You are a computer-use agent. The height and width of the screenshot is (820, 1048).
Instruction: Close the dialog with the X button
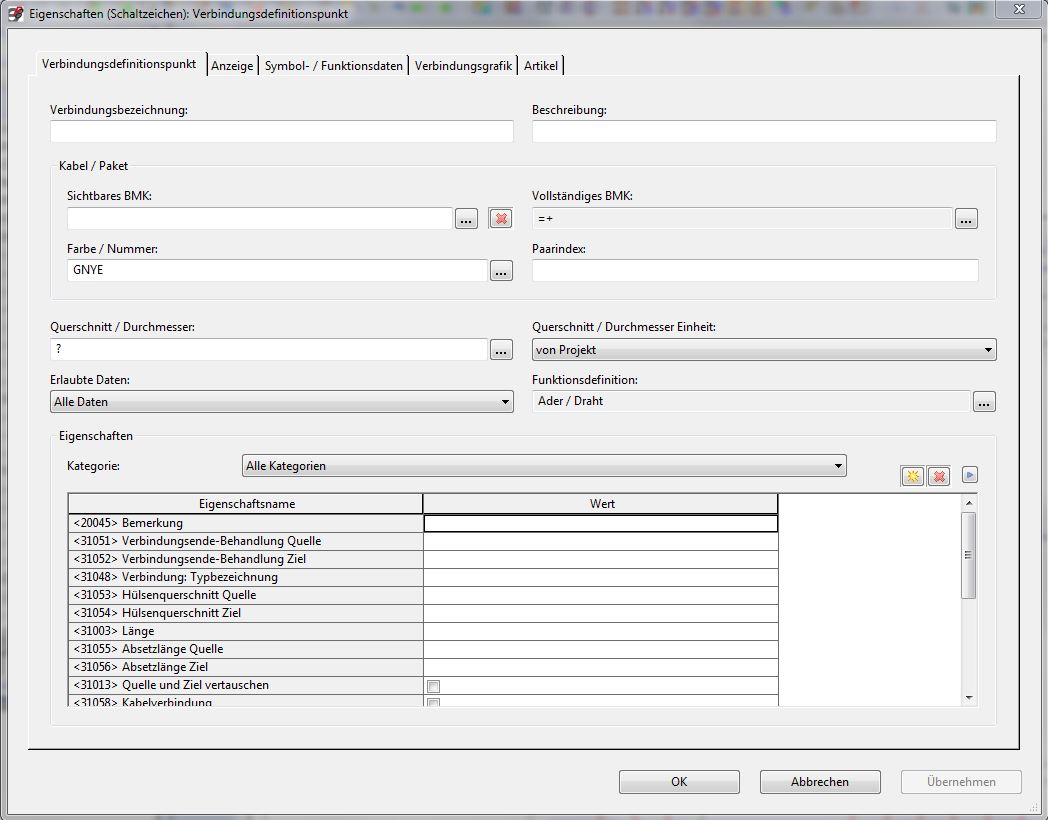tap(1019, 9)
